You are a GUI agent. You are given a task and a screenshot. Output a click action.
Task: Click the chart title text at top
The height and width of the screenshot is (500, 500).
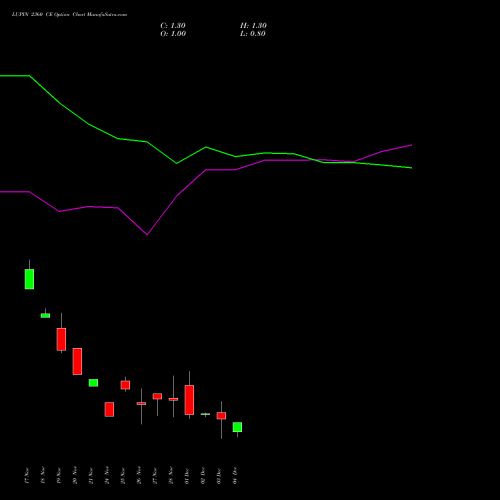69,15
